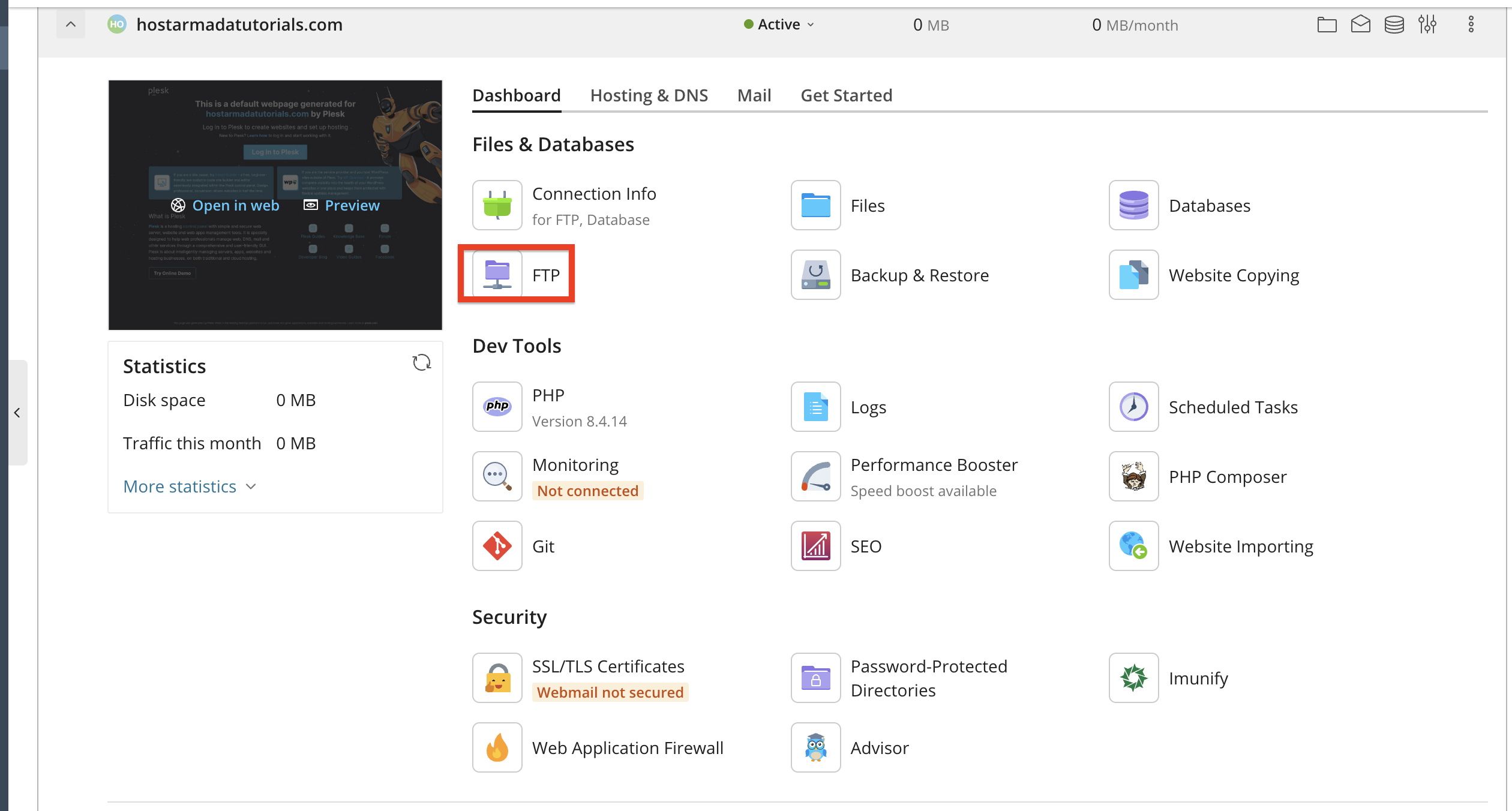Image resolution: width=1512 pixels, height=811 pixels.
Task: Open the Website Copying icon
Action: pyautogui.click(x=1134, y=275)
